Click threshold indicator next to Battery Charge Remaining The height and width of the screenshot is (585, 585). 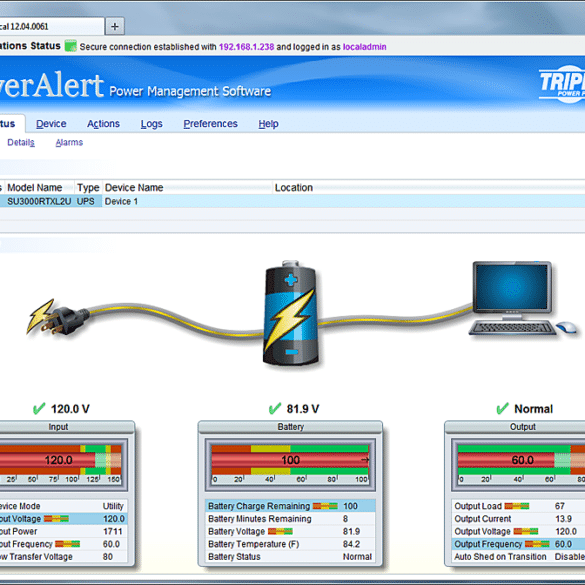coord(325,506)
